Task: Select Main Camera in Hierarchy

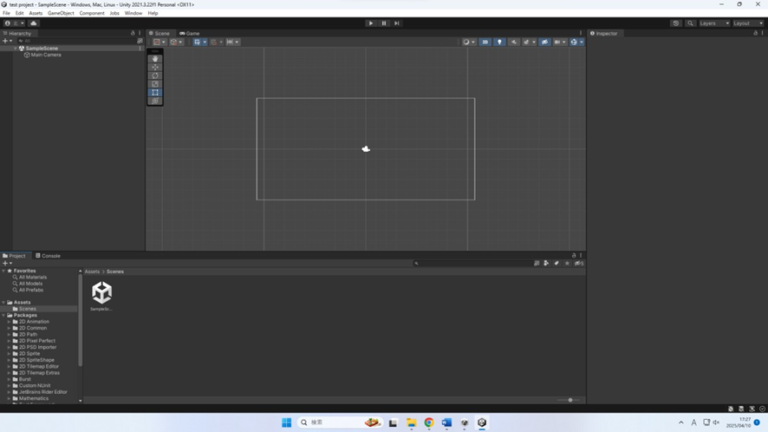Action: tap(46, 55)
